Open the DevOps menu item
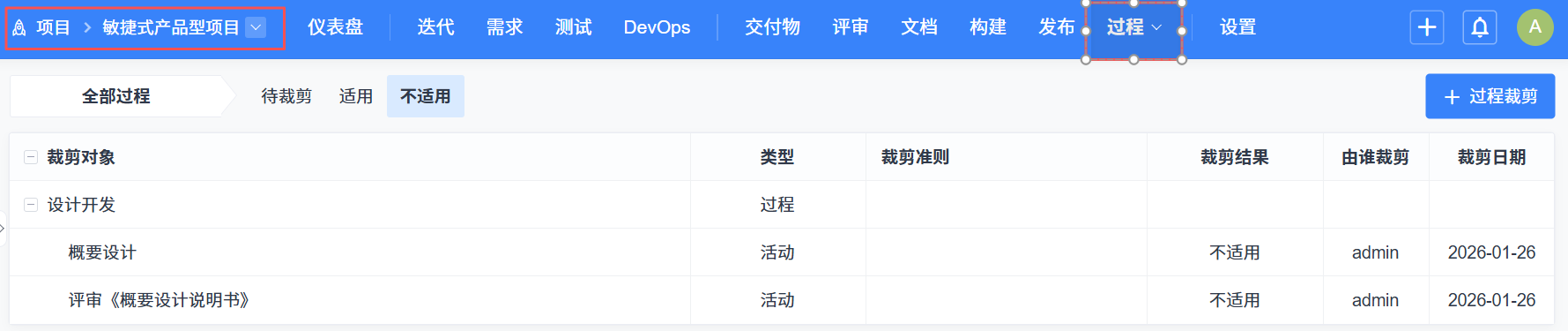 coord(657,27)
